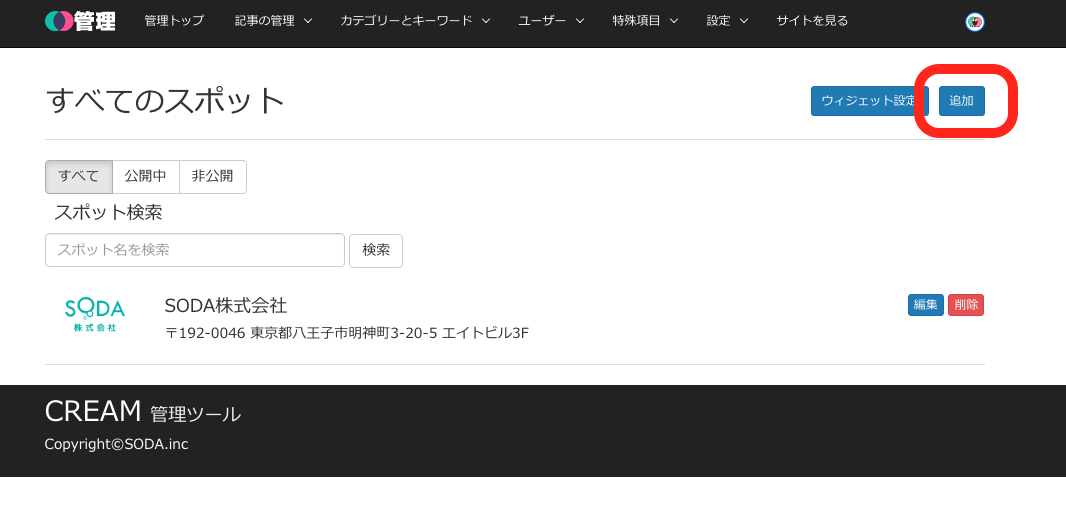Screen dimensions: 1066x532
Task: Switch to the 公開中 filter tab
Action: [145, 177]
